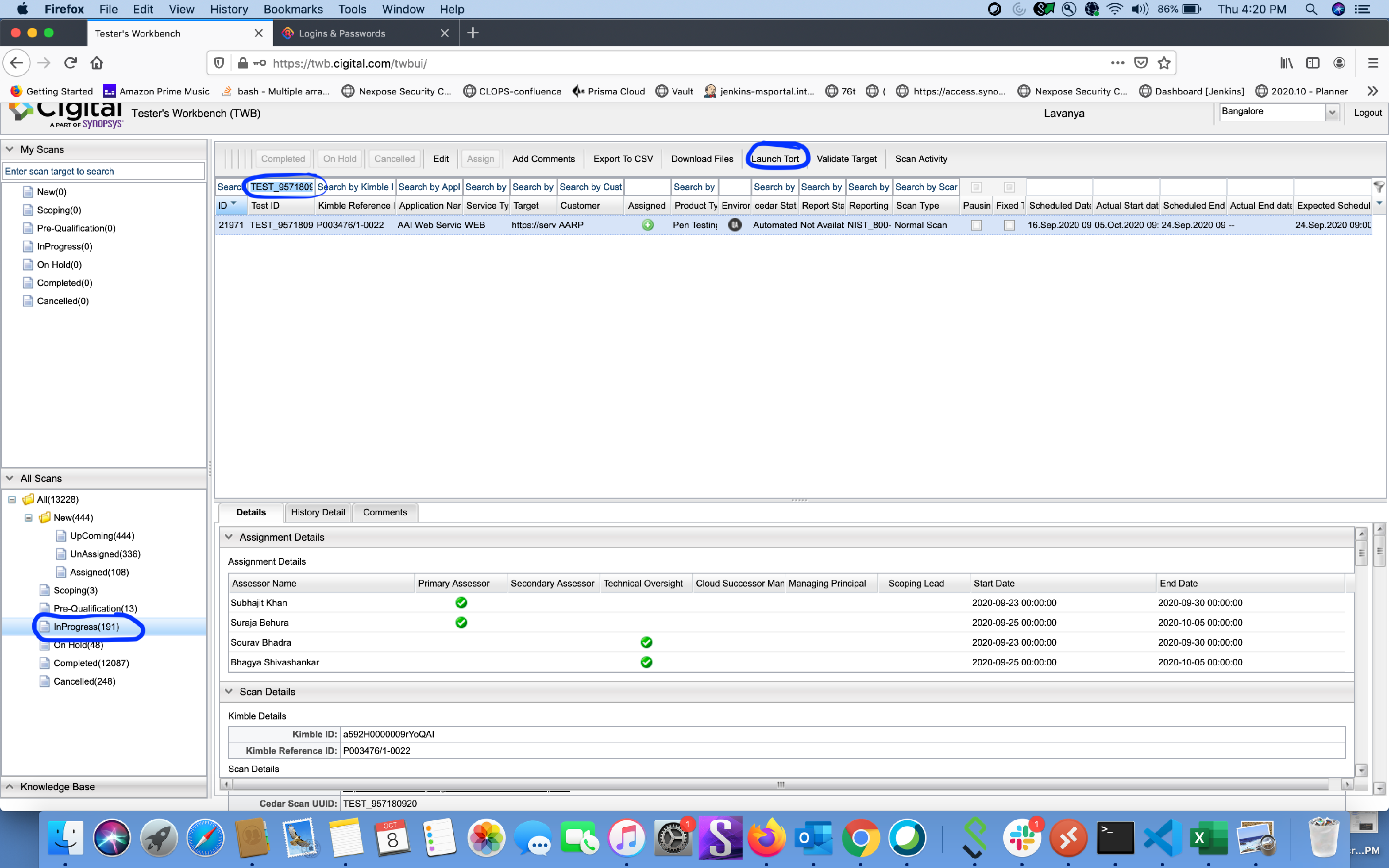Expand the Knowledge Base panel
Image resolution: width=1389 pixels, height=868 pixels.
pos(10,787)
